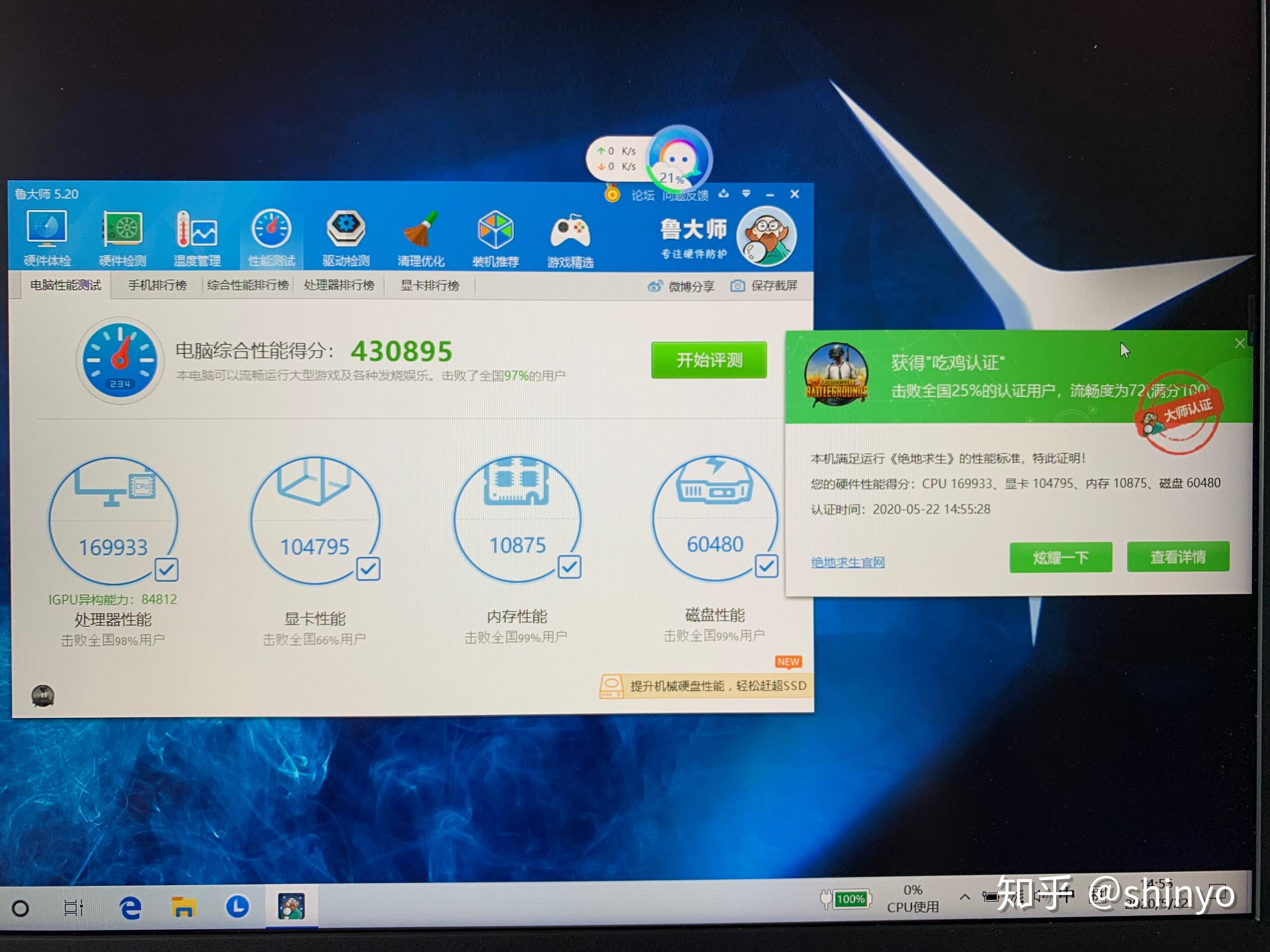Click the CPU score 169933 circle
1270x952 pixels.
pyautogui.click(x=113, y=521)
